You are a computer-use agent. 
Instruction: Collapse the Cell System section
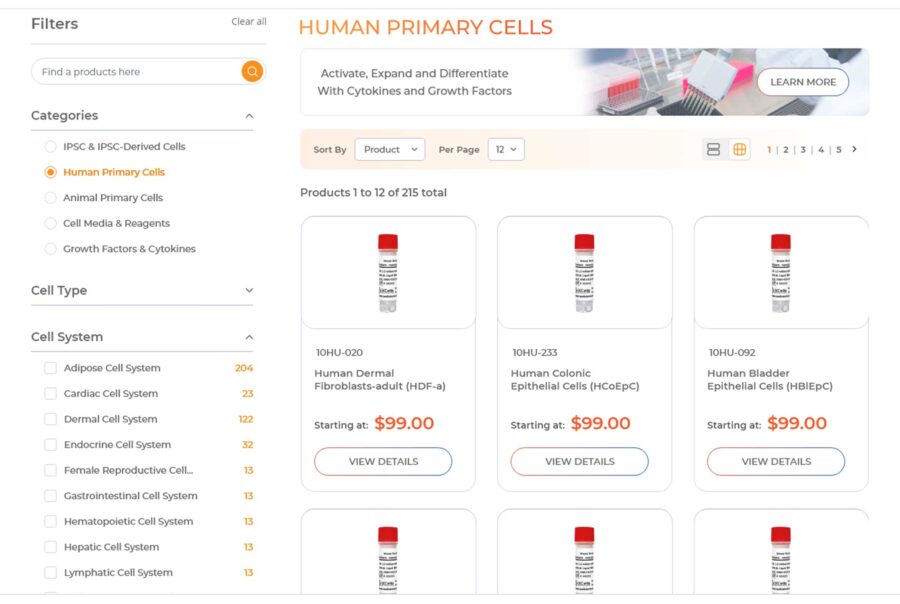[x=249, y=337]
